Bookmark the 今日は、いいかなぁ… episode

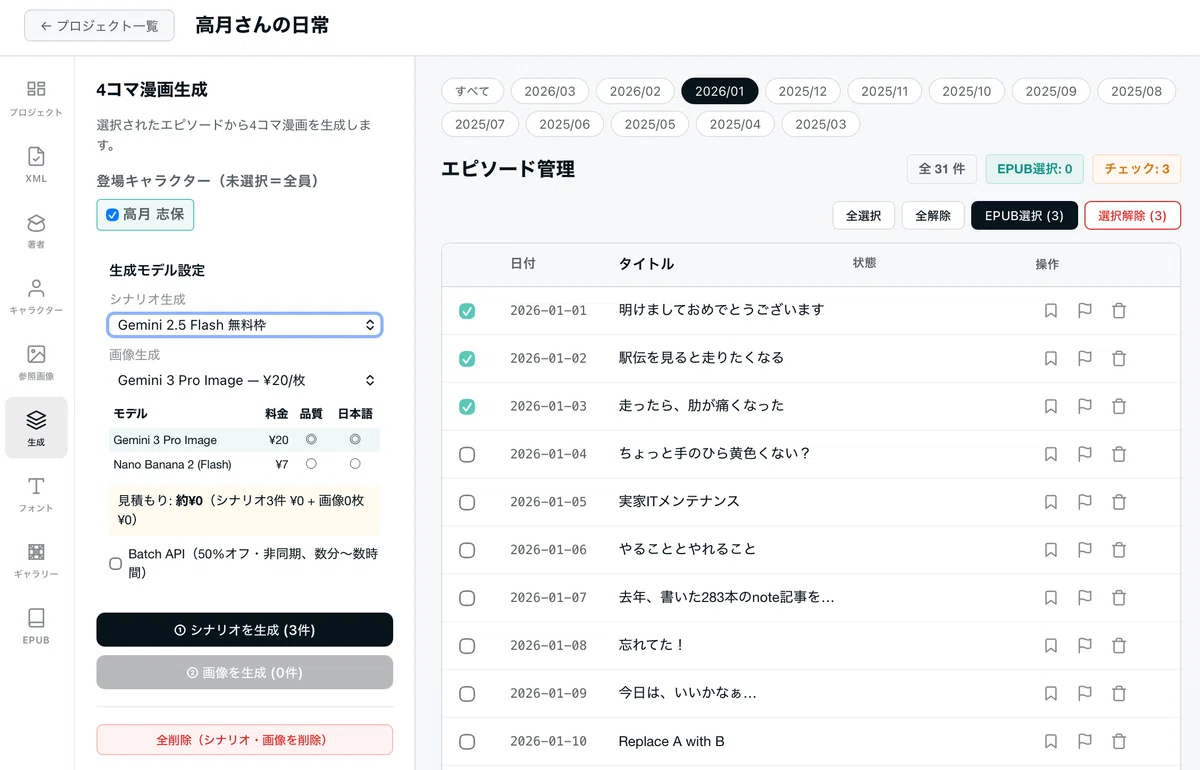pos(1050,693)
